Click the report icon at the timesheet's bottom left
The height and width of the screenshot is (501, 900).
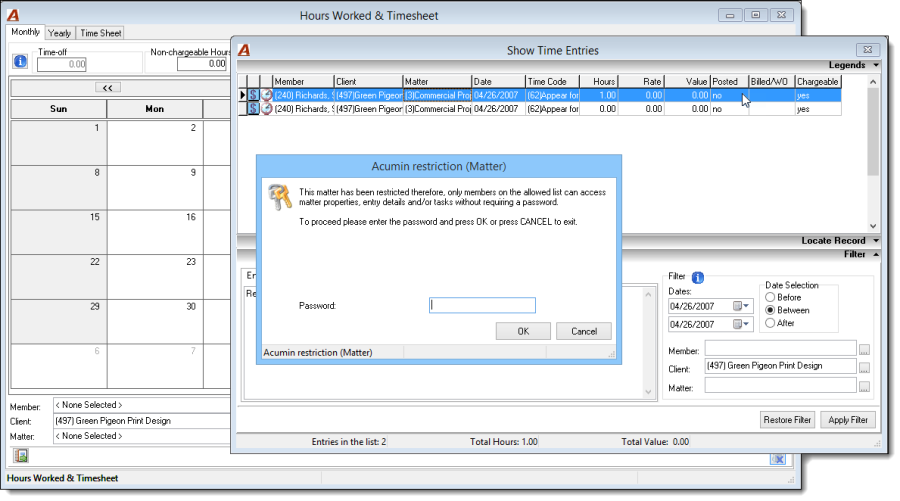tap(21, 456)
